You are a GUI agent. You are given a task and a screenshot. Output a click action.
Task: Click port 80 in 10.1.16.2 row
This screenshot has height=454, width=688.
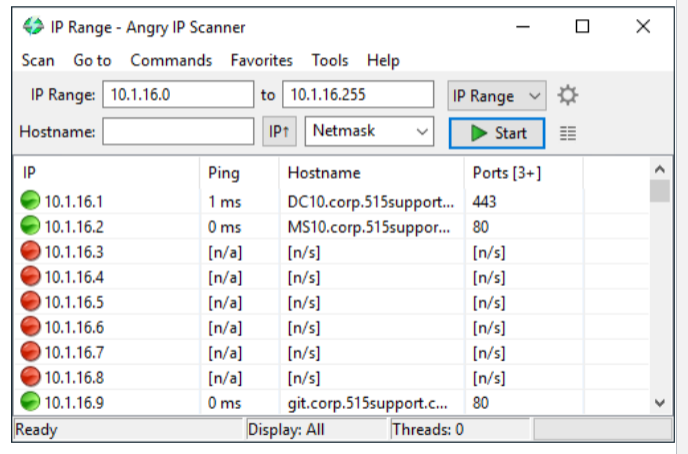pyautogui.click(x=480, y=227)
